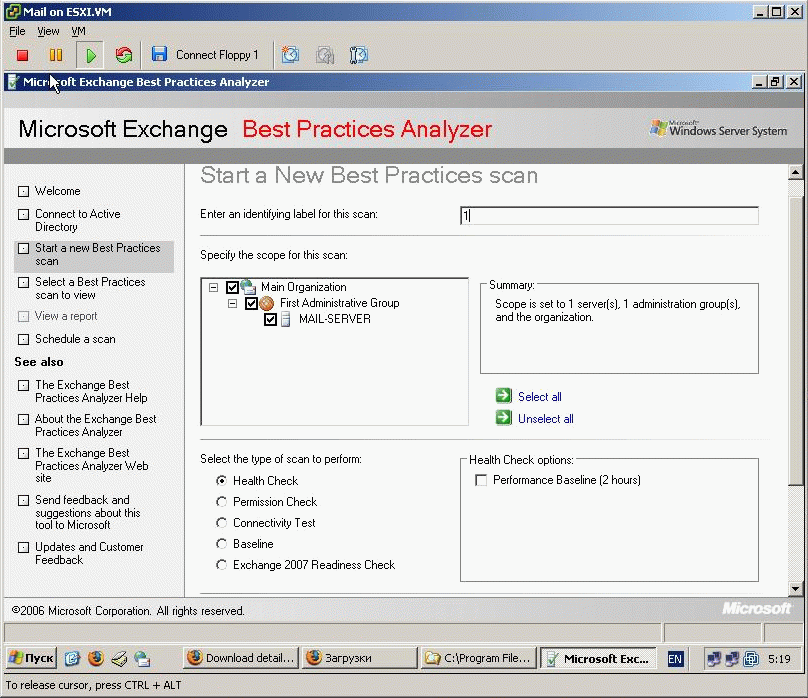Screen dimensions: 808x698
Task: Toggle the Main Organization checkbox
Action: (x=232, y=287)
